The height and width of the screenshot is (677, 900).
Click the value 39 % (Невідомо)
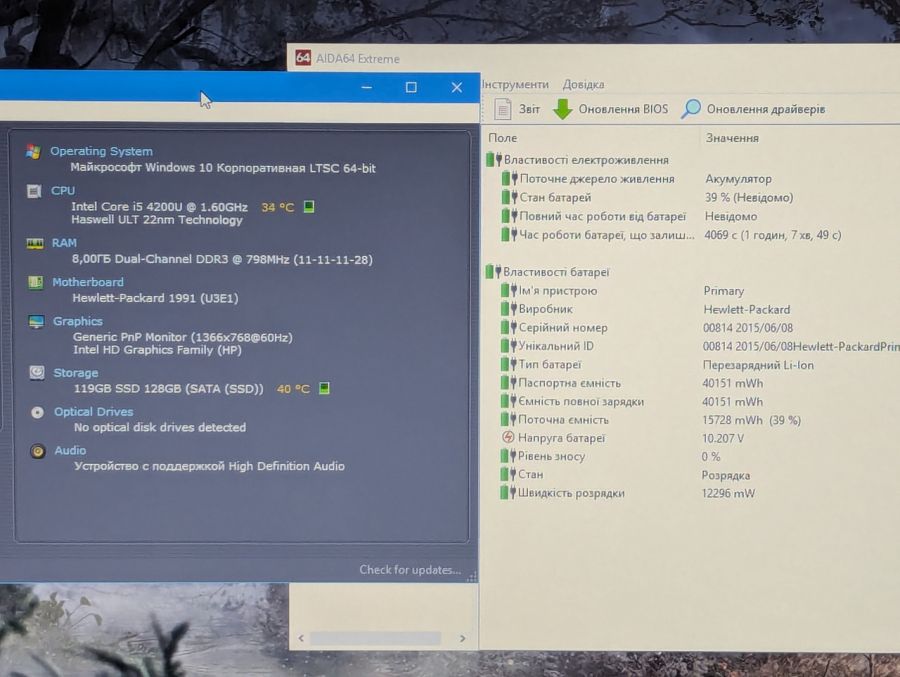click(748, 198)
